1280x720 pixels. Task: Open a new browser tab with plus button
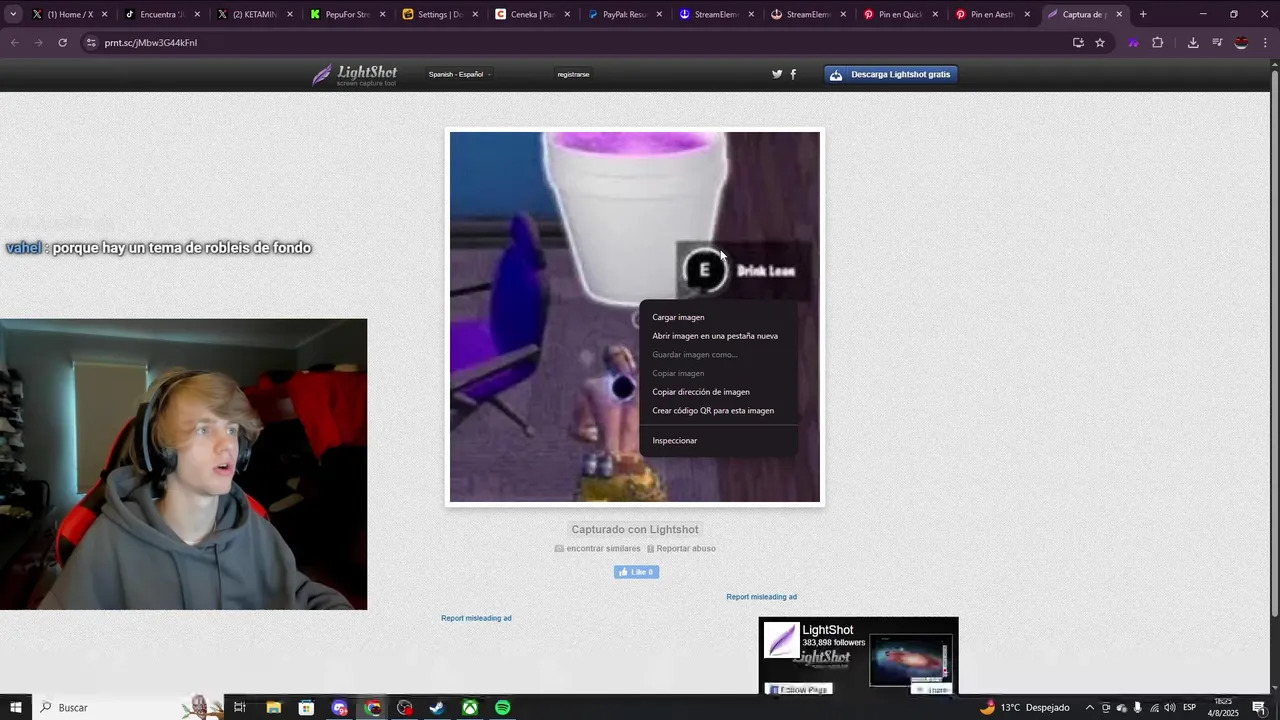[x=1143, y=14]
